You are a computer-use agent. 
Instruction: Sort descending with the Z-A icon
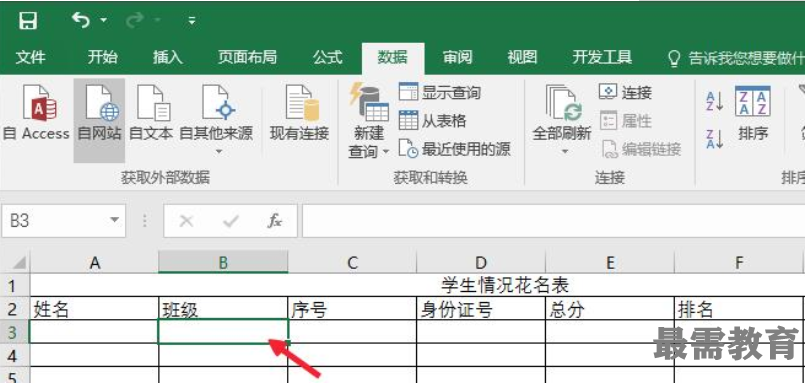[714, 139]
